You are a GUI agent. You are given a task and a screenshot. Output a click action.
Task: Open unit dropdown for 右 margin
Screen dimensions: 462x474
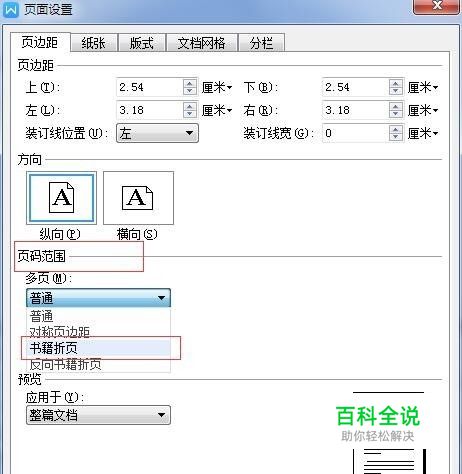[x=423, y=110]
